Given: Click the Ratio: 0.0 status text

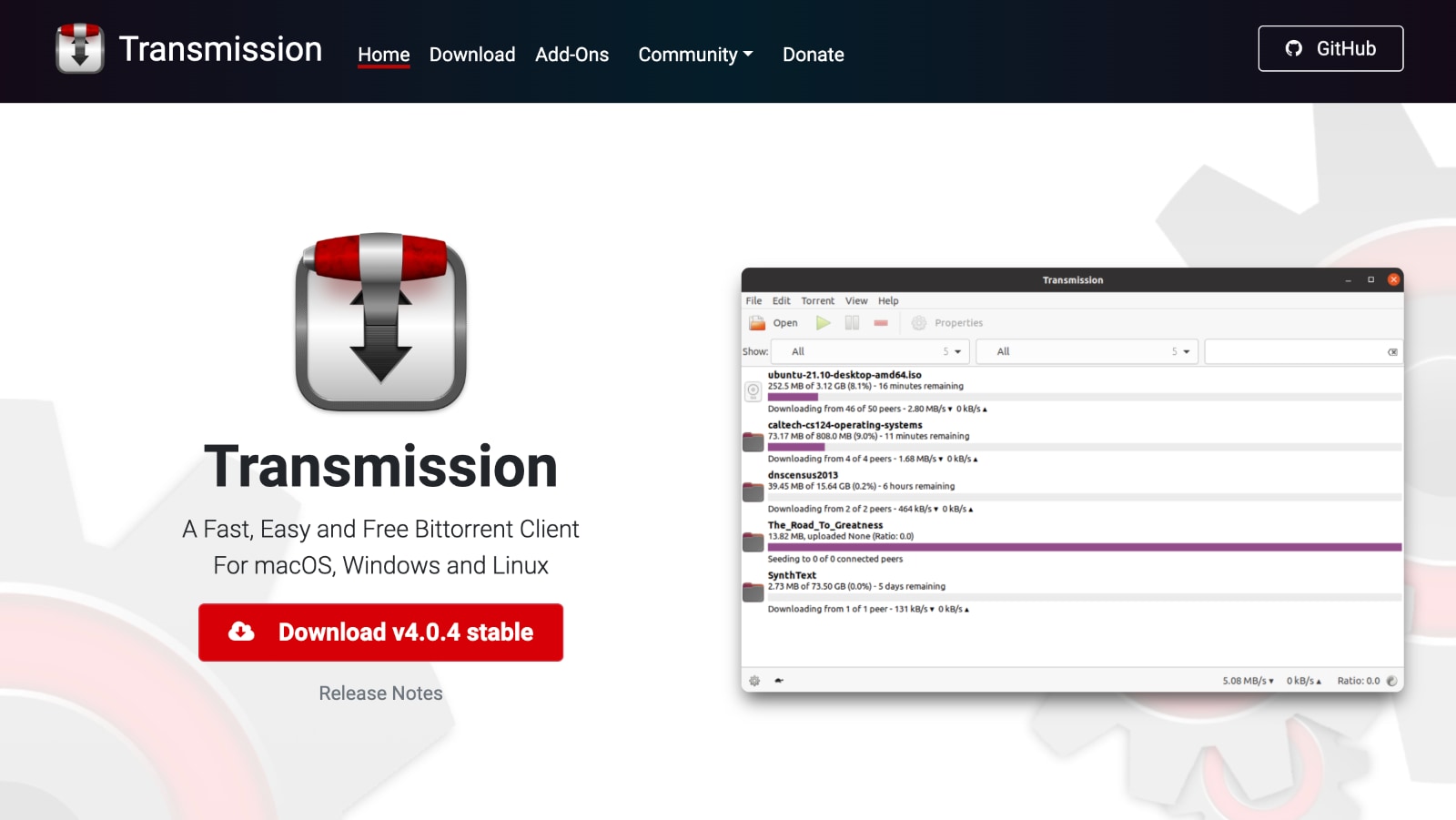Looking at the screenshot, I should (x=1359, y=681).
